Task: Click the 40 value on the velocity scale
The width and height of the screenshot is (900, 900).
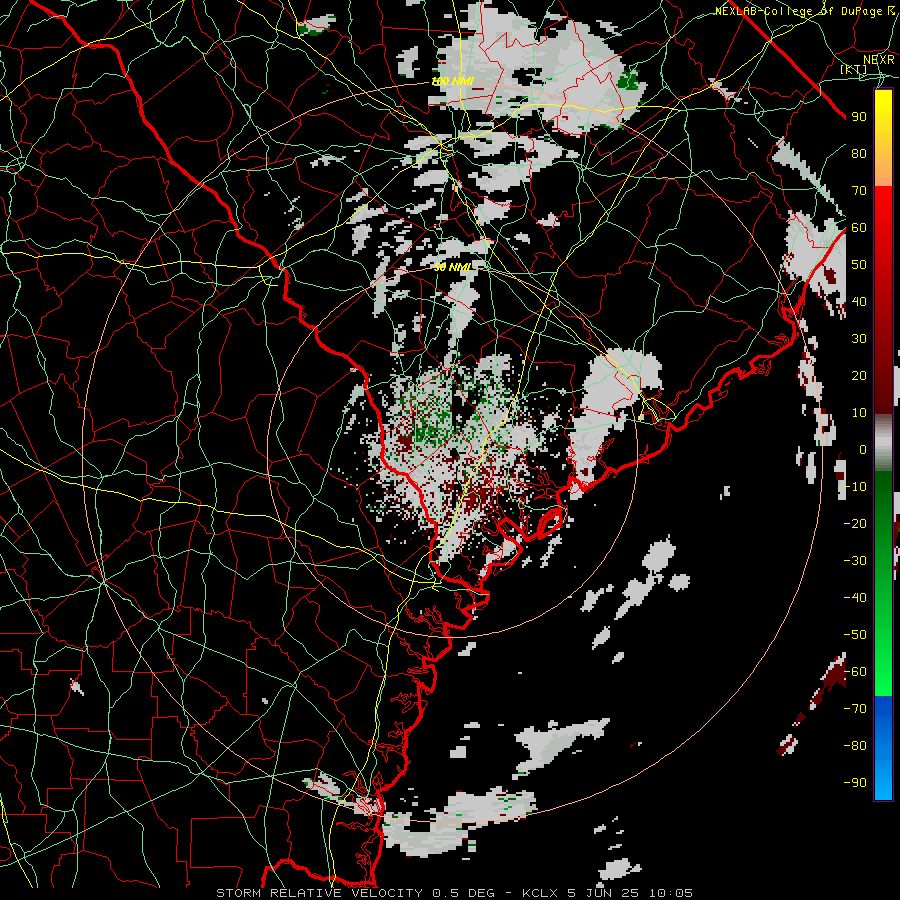Action: pos(859,301)
